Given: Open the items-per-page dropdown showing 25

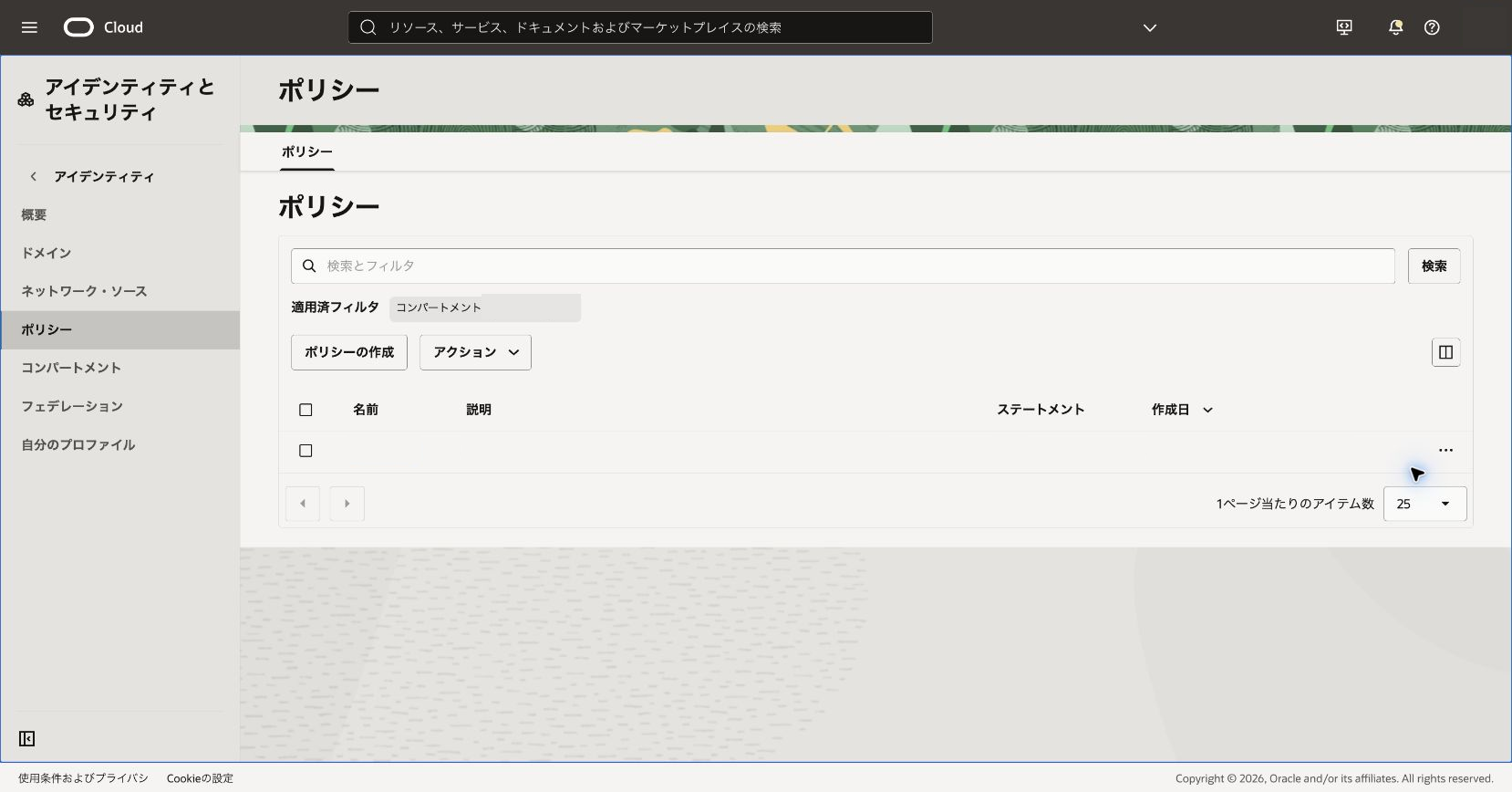Looking at the screenshot, I should [1424, 504].
